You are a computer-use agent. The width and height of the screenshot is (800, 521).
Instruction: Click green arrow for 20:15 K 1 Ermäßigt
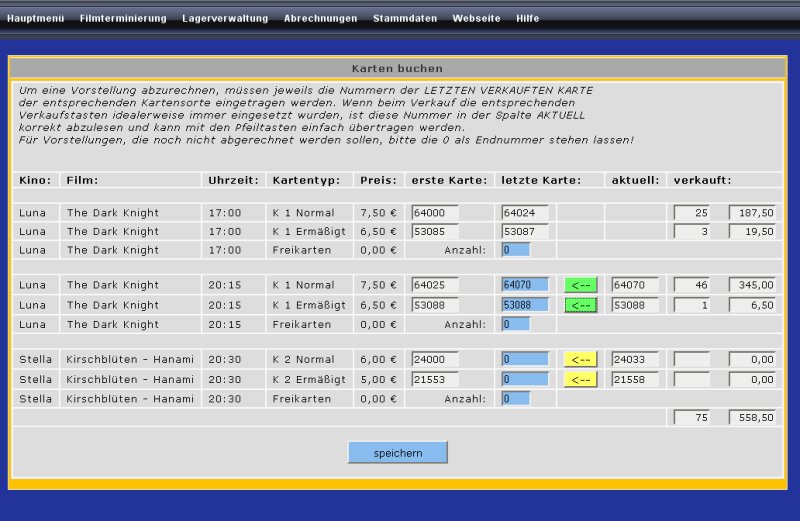(580, 305)
